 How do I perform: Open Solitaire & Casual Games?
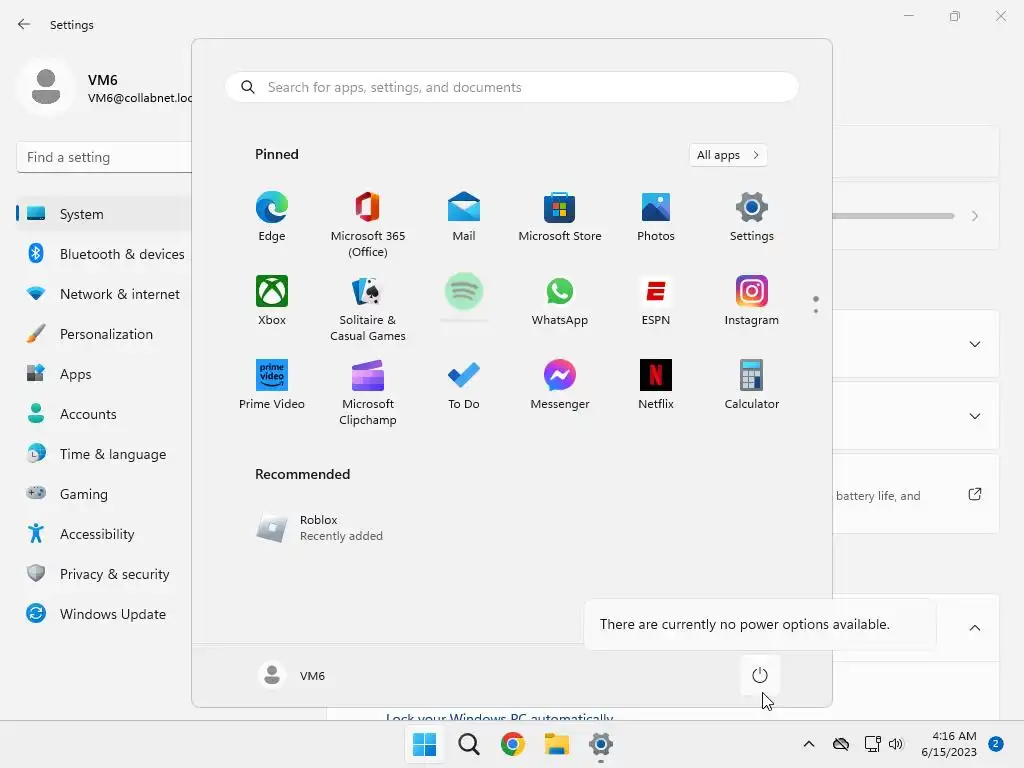(x=368, y=308)
